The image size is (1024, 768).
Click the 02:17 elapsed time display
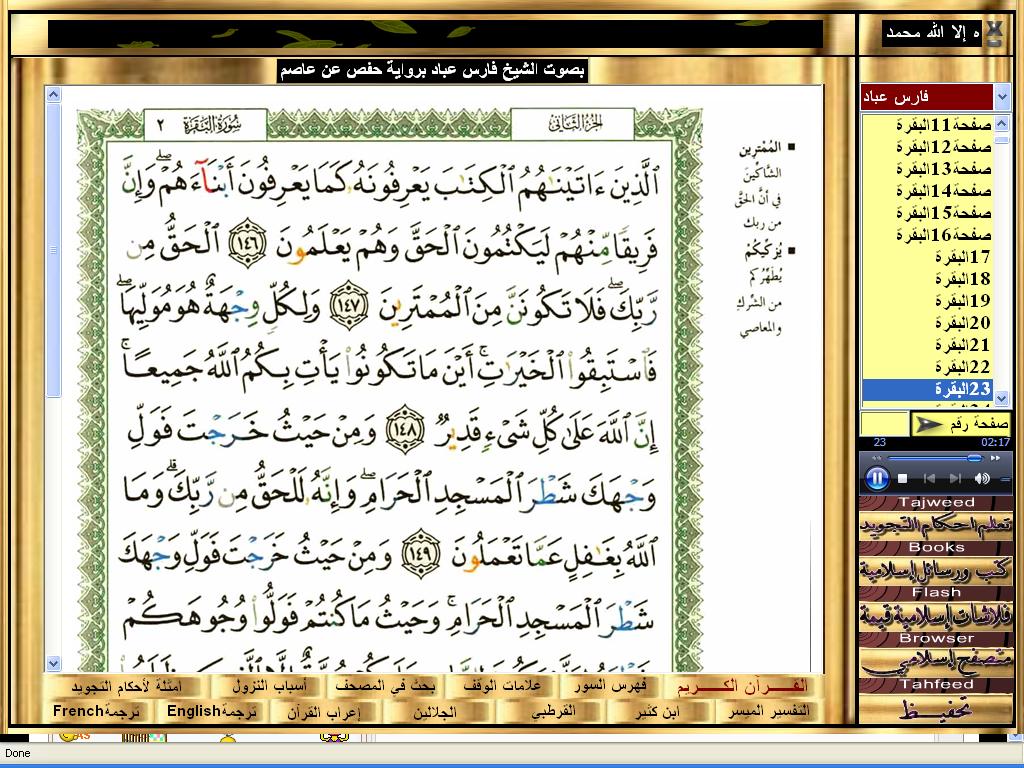[x=995, y=442]
